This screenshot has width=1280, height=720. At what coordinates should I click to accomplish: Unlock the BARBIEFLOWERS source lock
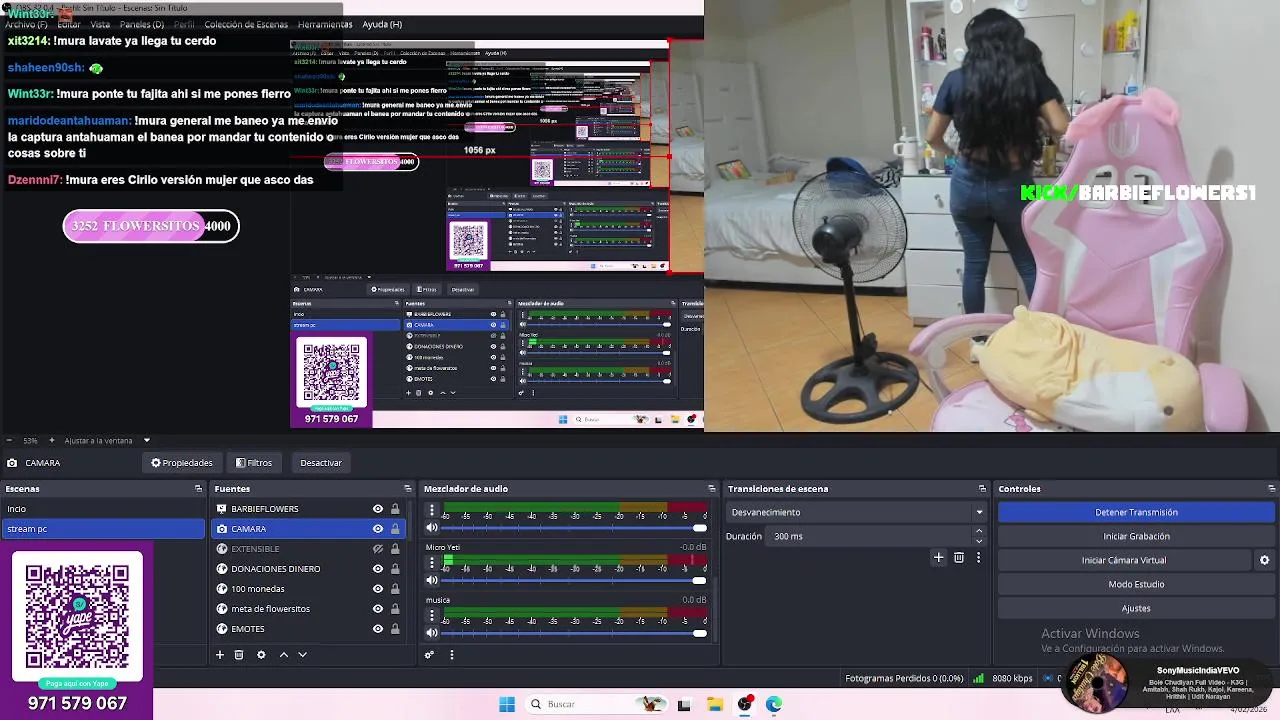[395, 509]
